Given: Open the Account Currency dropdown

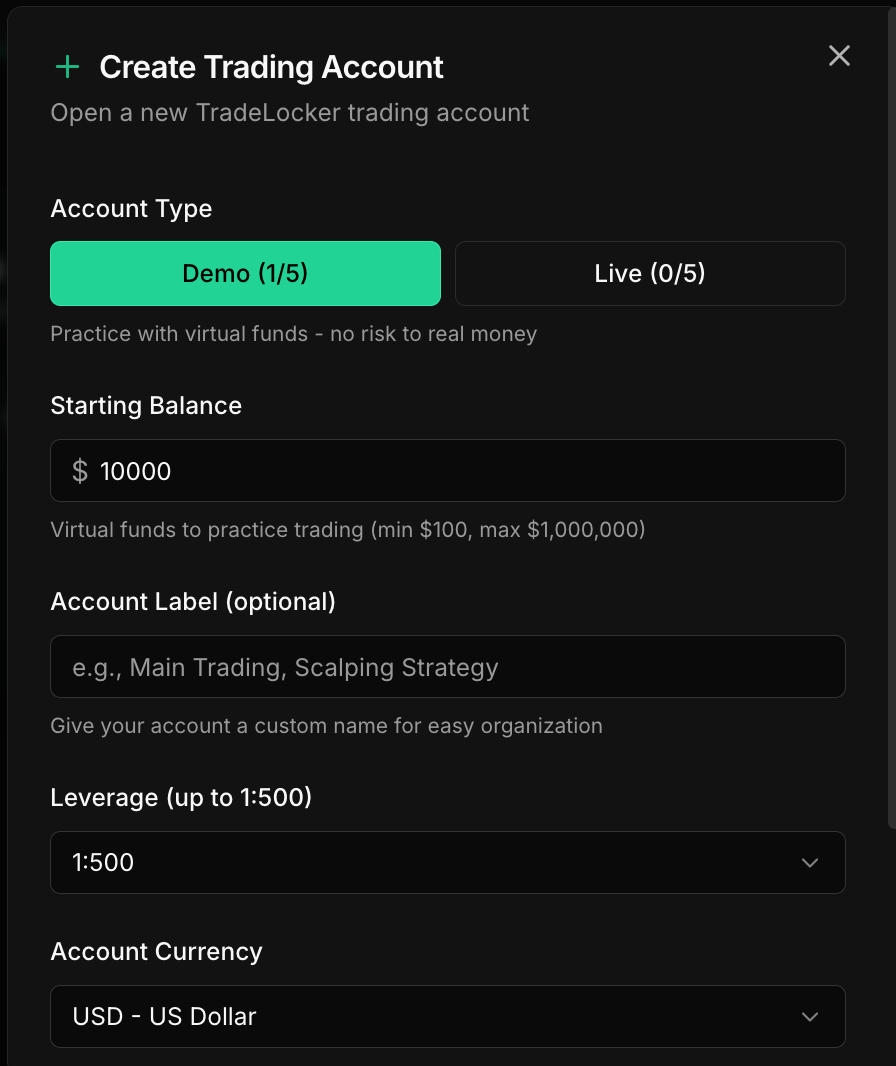Looking at the screenshot, I should pos(448,1016).
